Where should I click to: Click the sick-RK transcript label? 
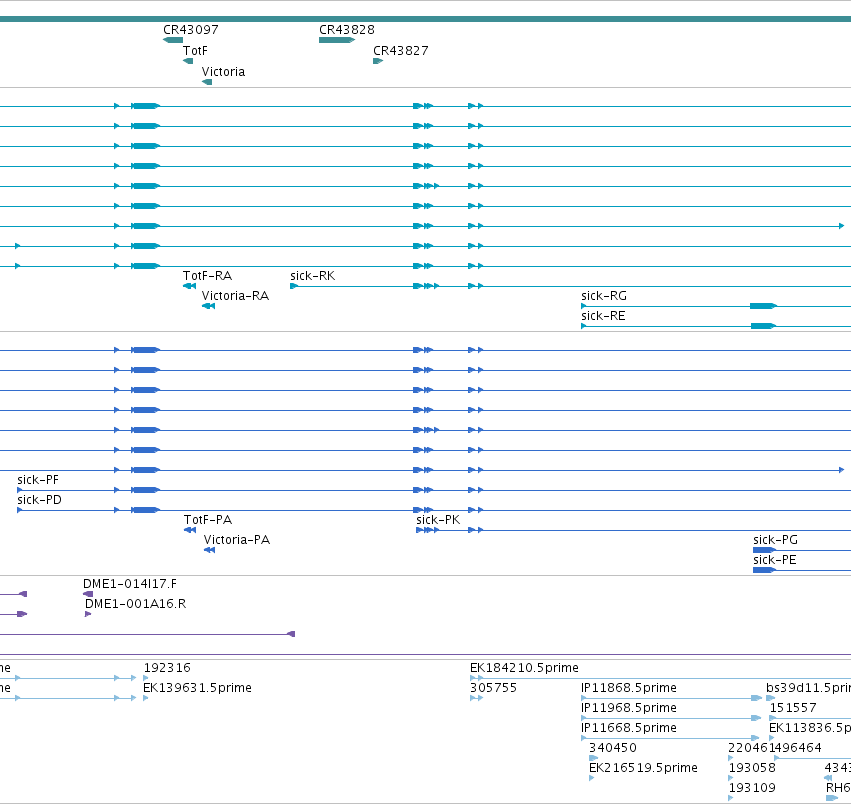click(313, 276)
